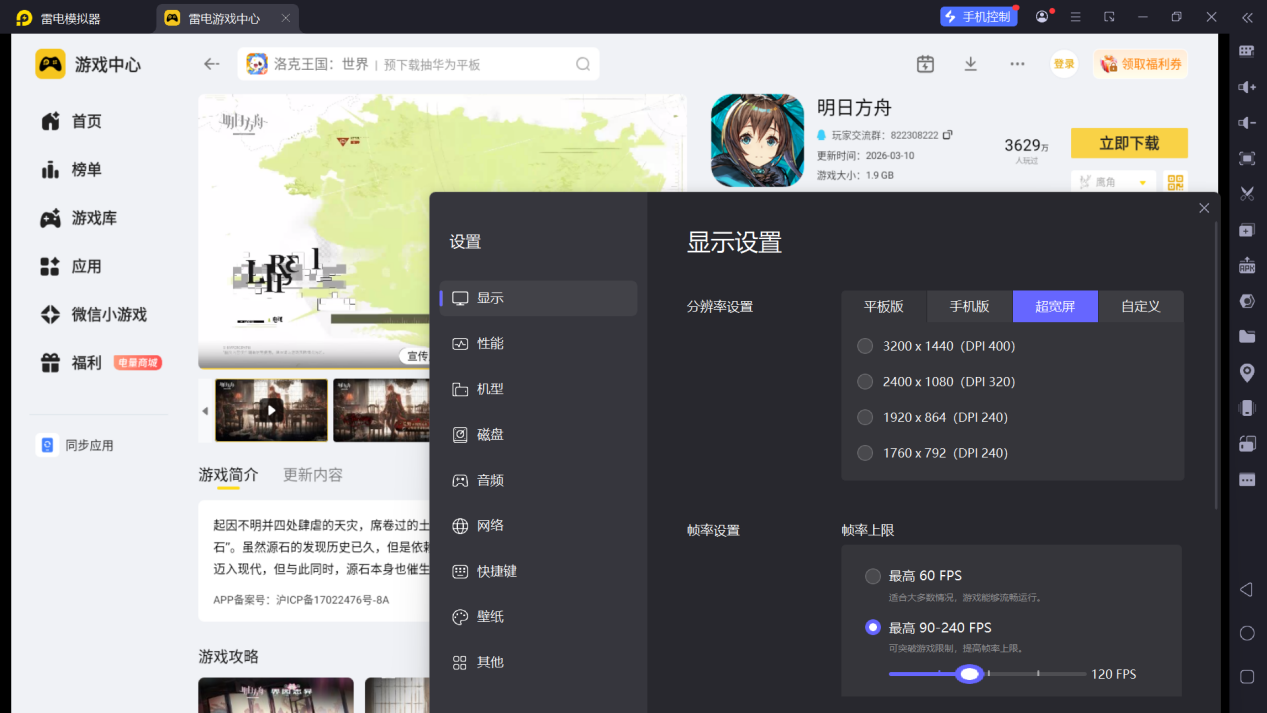
Task: Open the 显示 settings section
Action: (538, 298)
